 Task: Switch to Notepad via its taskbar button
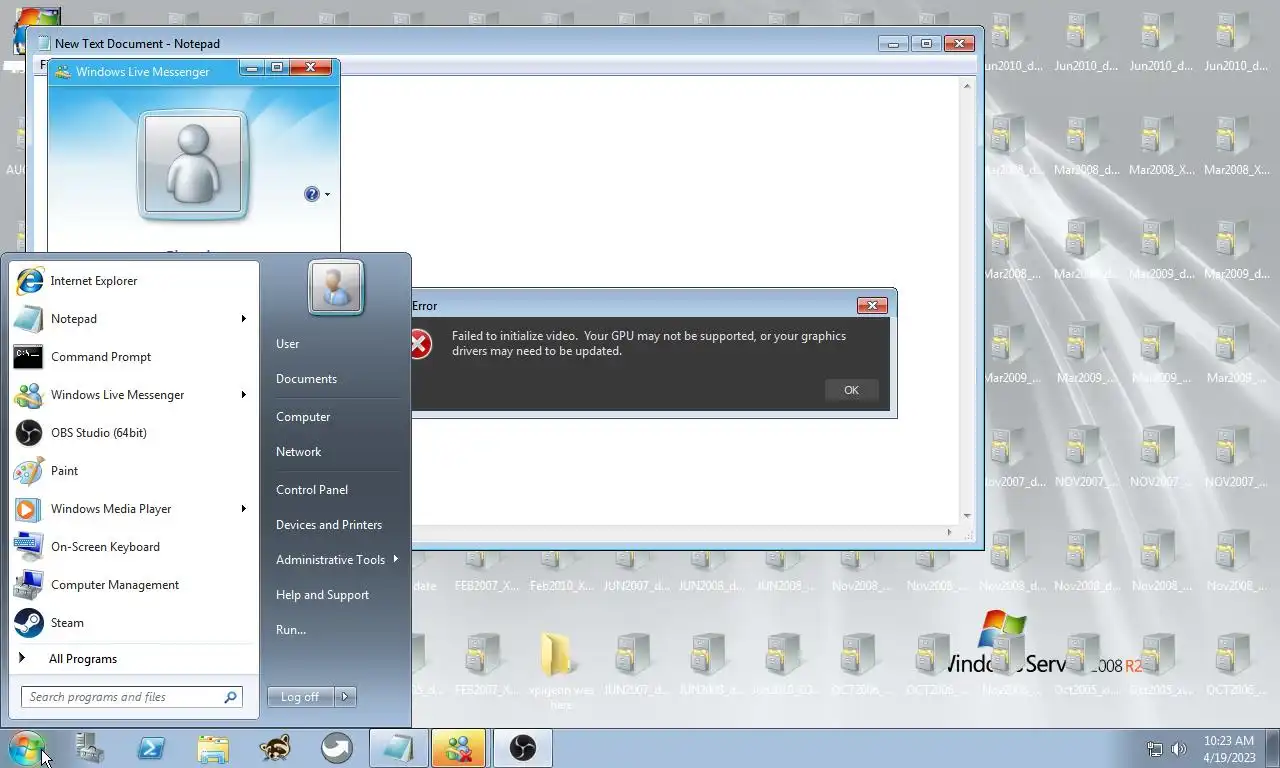click(399, 748)
